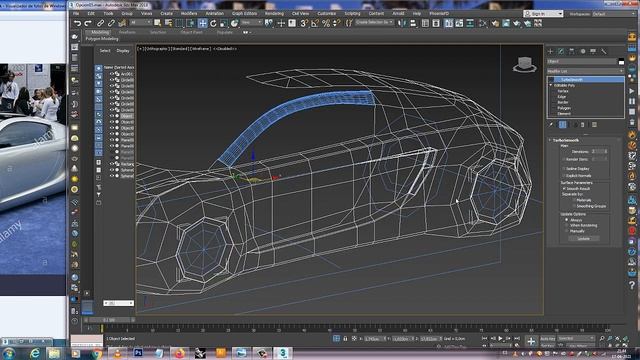640x360 pixels.
Task: Click the Select menu in Scene Explorer
Action: pos(105,51)
